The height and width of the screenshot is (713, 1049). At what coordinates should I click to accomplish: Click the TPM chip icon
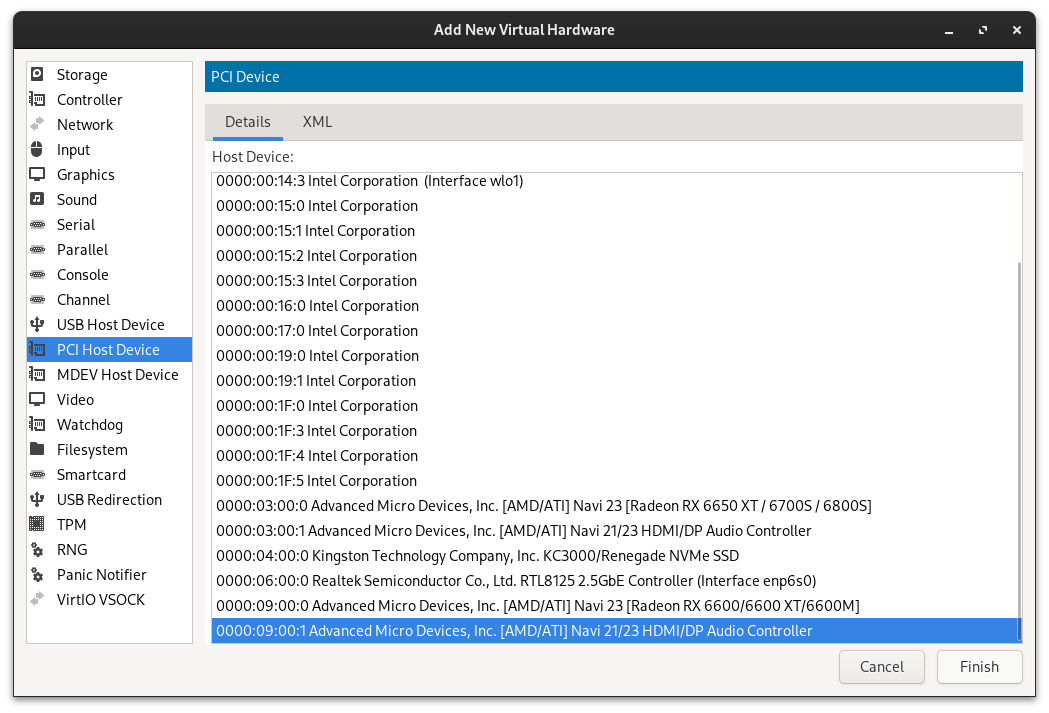click(x=37, y=524)
